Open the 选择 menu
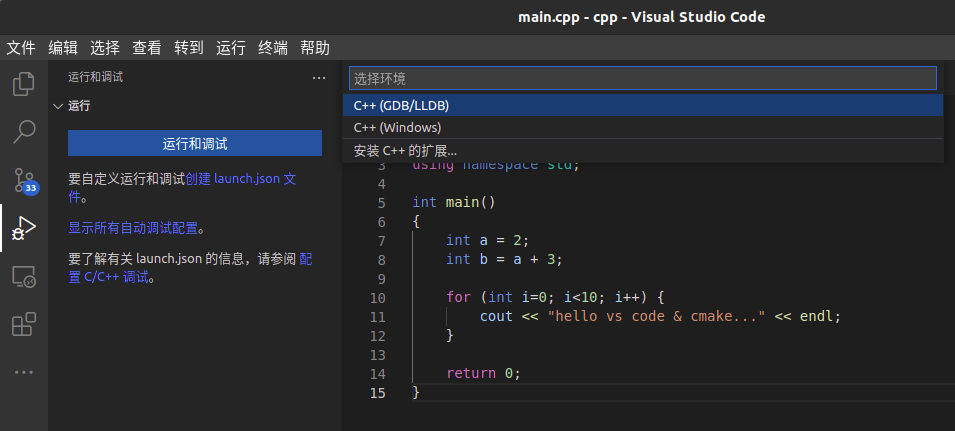The image size is (955, 431). 105,48
